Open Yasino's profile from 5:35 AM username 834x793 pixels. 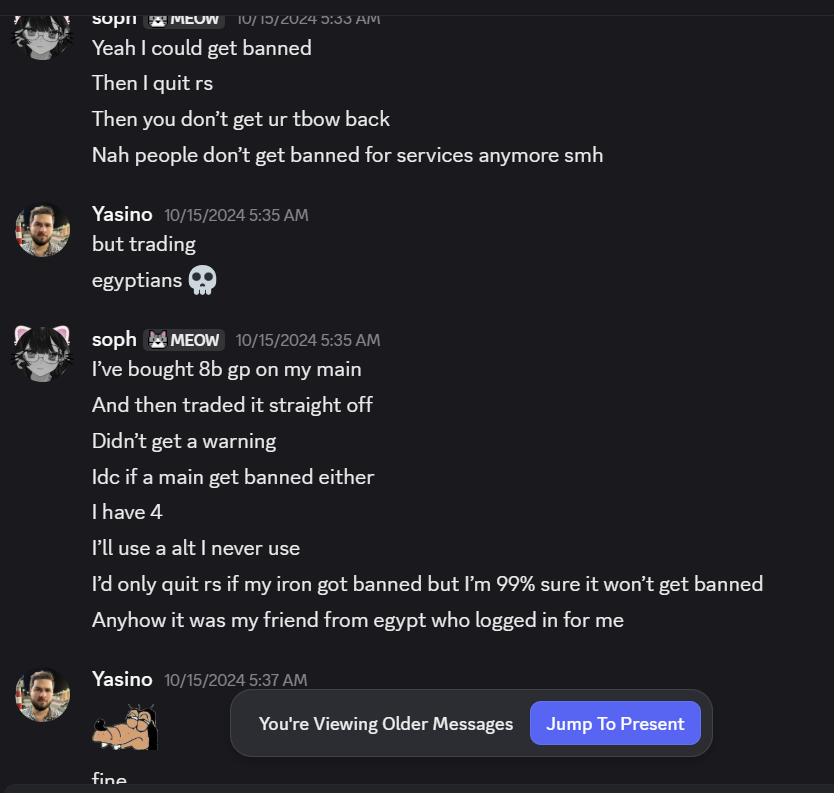(x=122, y=214)
